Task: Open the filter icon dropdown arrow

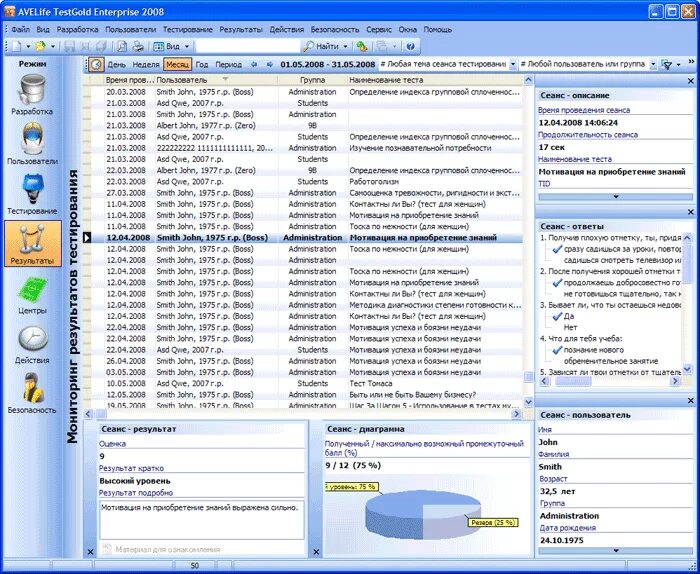Action: (x=679, y=65)
